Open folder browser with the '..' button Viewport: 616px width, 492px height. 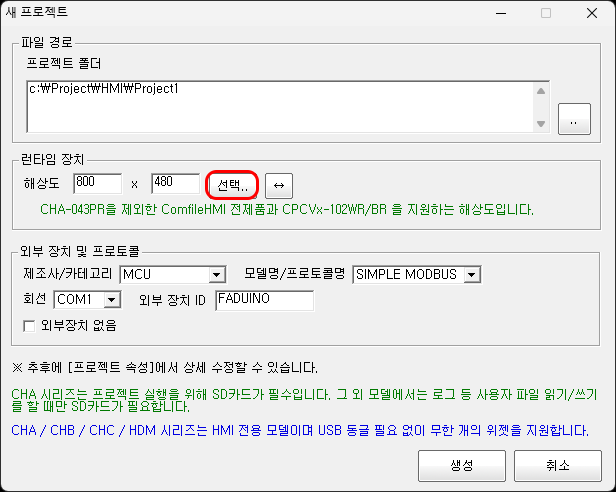point(573,120)
